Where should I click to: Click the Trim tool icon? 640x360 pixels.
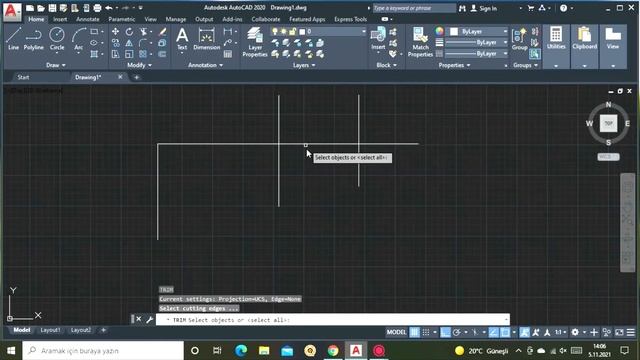(x=143, y=31)
